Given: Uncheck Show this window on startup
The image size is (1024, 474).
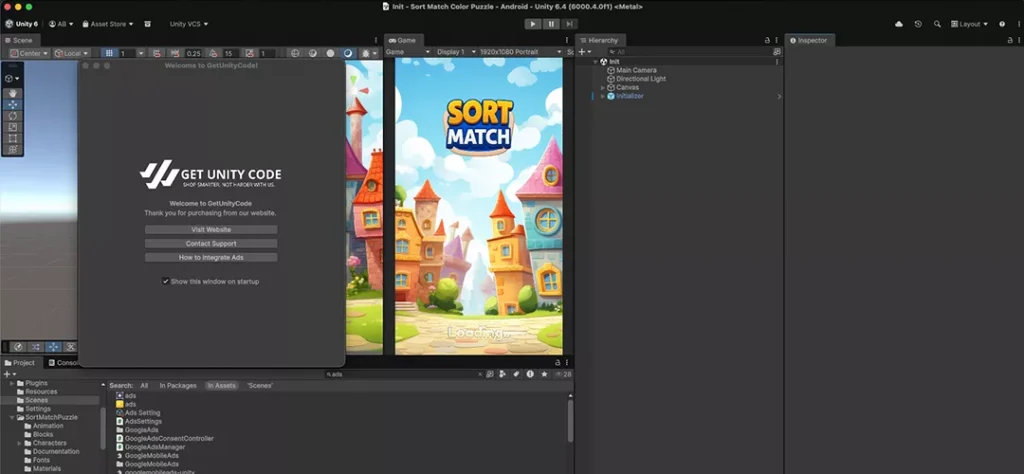Looking at the screenshot, I should click(x=166, y=281).
